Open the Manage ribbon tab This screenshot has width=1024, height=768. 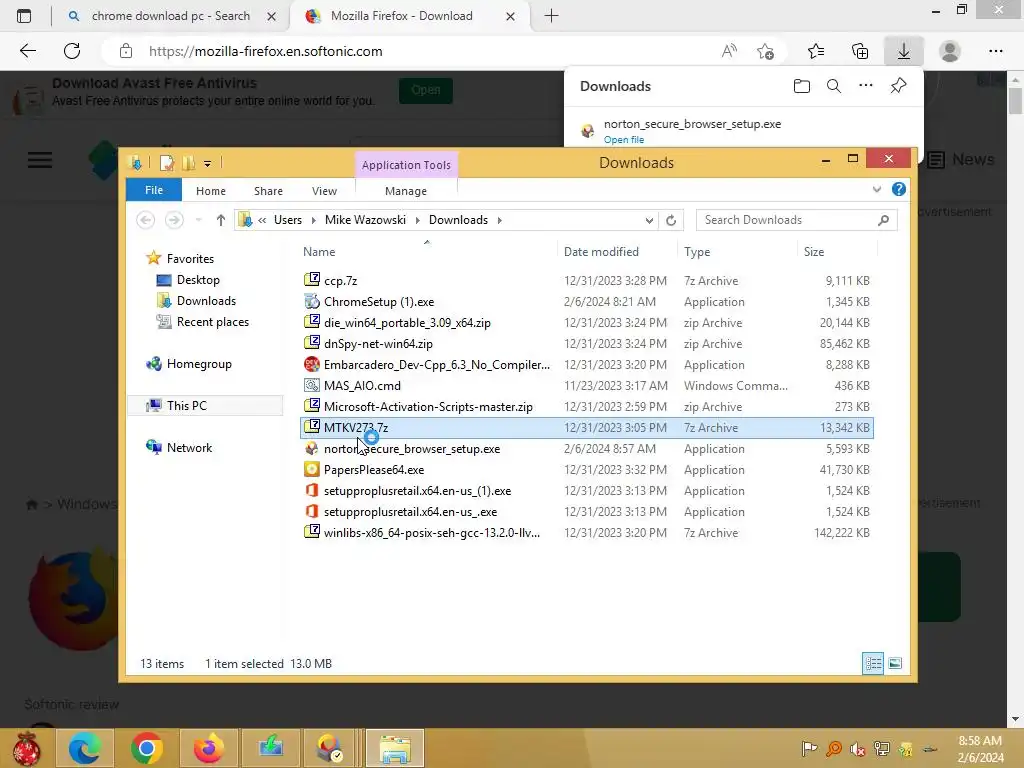(x=406, y=191)
